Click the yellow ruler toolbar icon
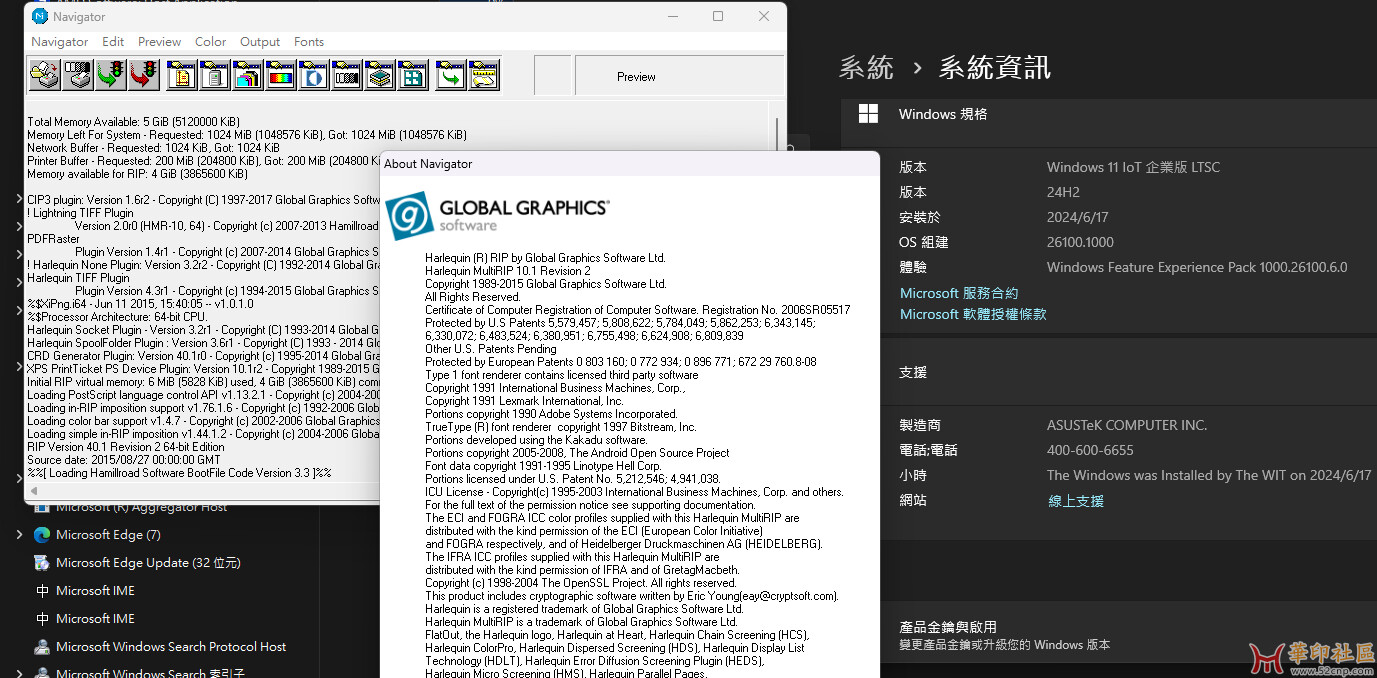 [x=484, y=75]
